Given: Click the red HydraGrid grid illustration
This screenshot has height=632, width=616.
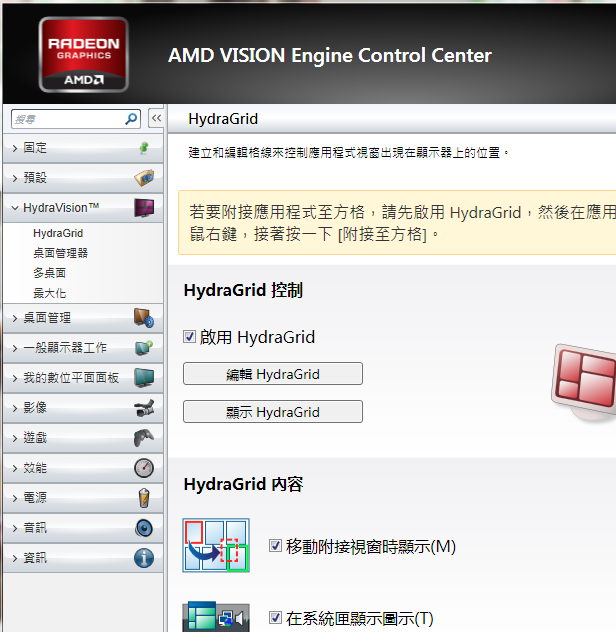Looking at the screenshot, I should 584,381.
